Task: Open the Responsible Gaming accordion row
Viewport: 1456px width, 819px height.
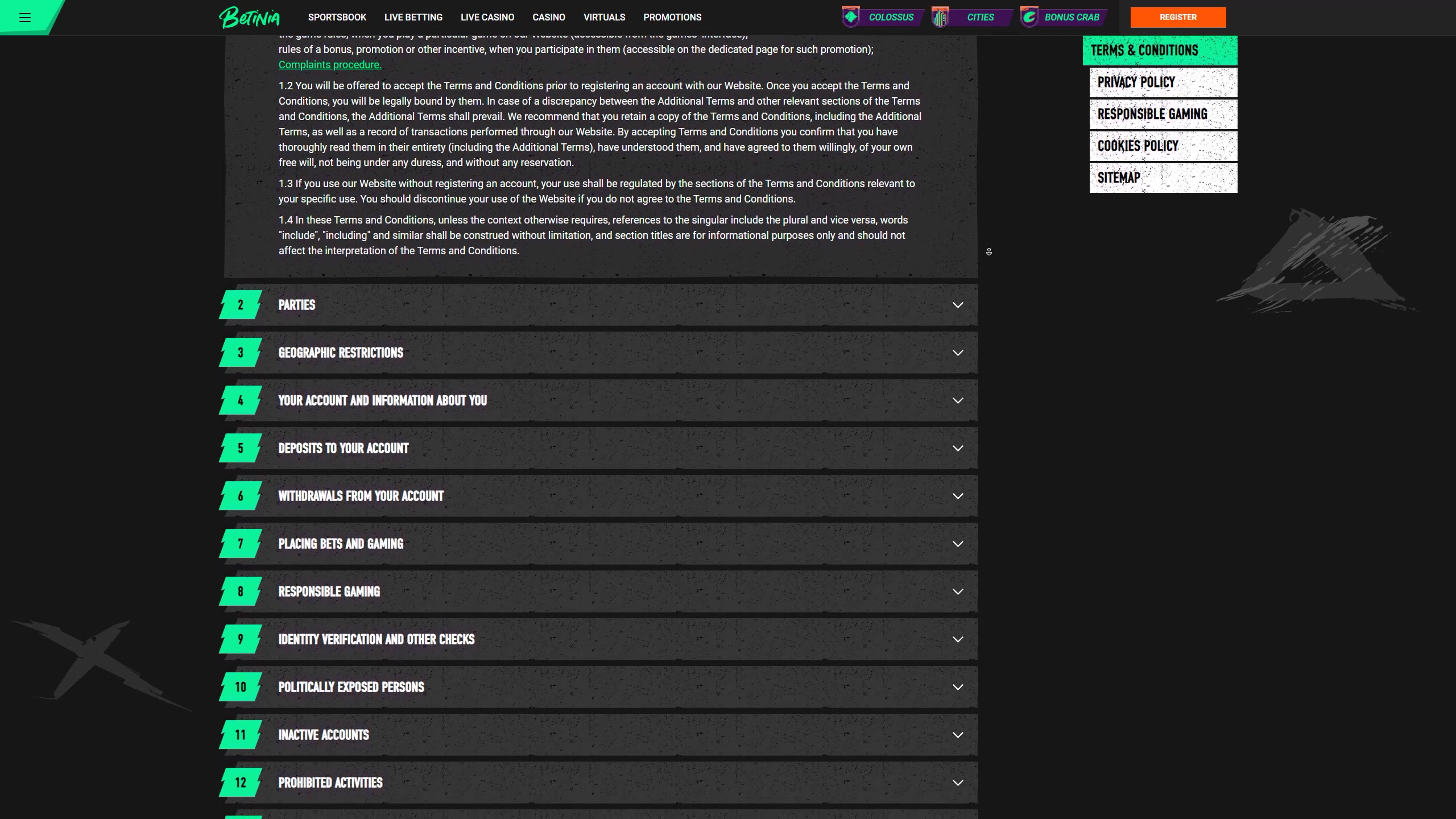Action: pyautogui.click(x=597, y=591)
